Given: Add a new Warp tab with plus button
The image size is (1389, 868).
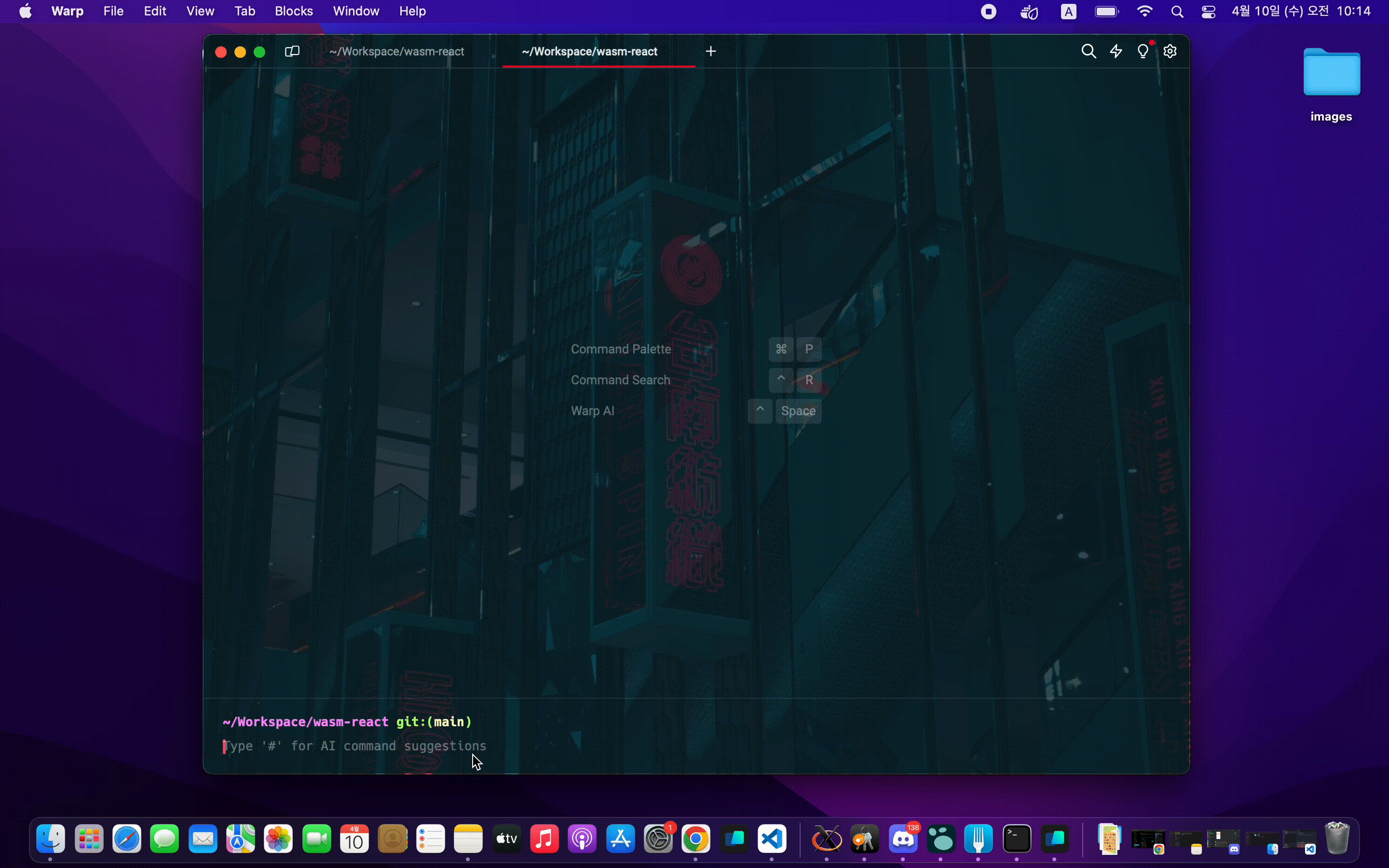Looking at the screenshot, I should coord(710,52).
